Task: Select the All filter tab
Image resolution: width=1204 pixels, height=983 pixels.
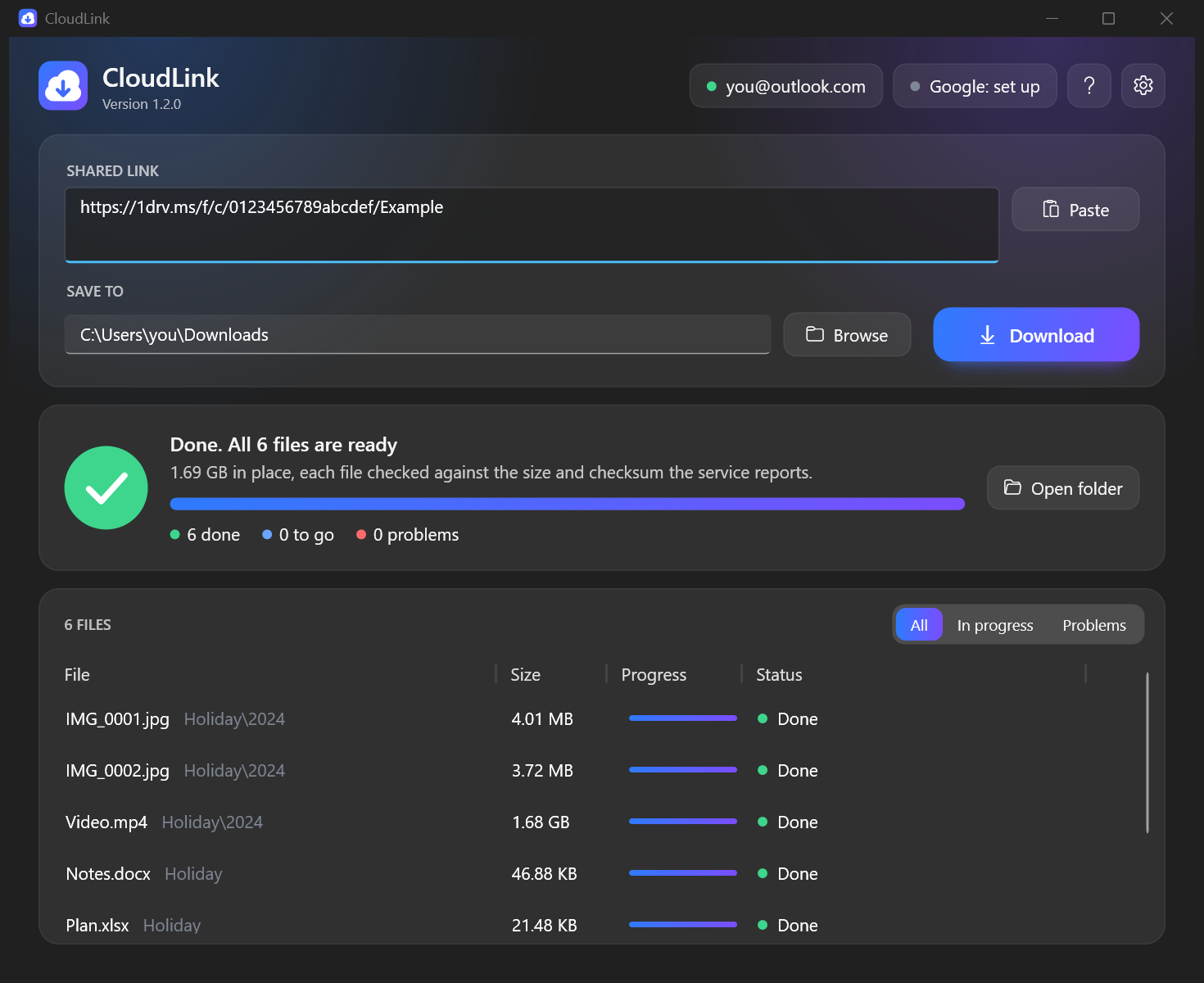Action: 919,625
